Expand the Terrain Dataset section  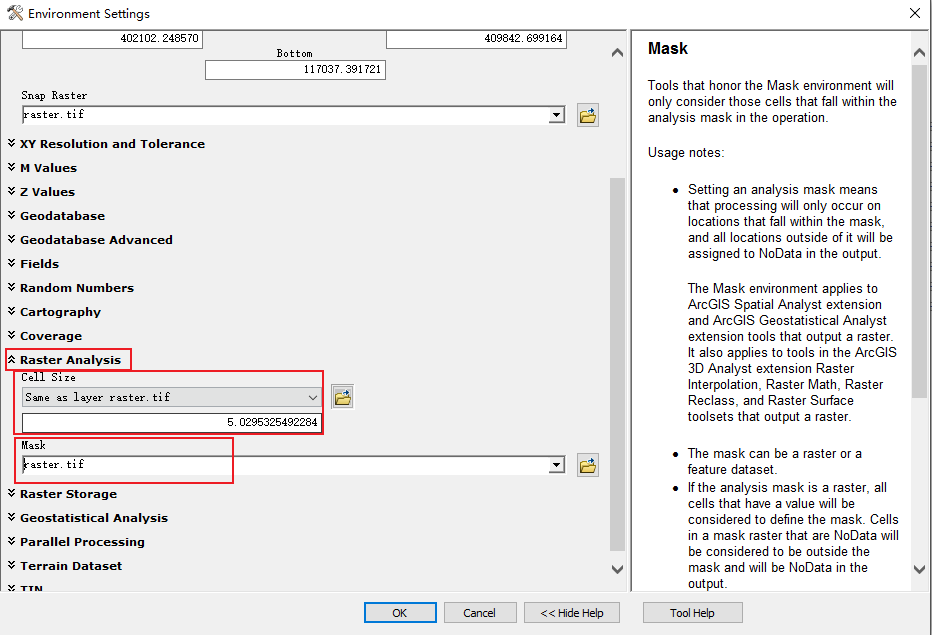(x=11, y=565)
